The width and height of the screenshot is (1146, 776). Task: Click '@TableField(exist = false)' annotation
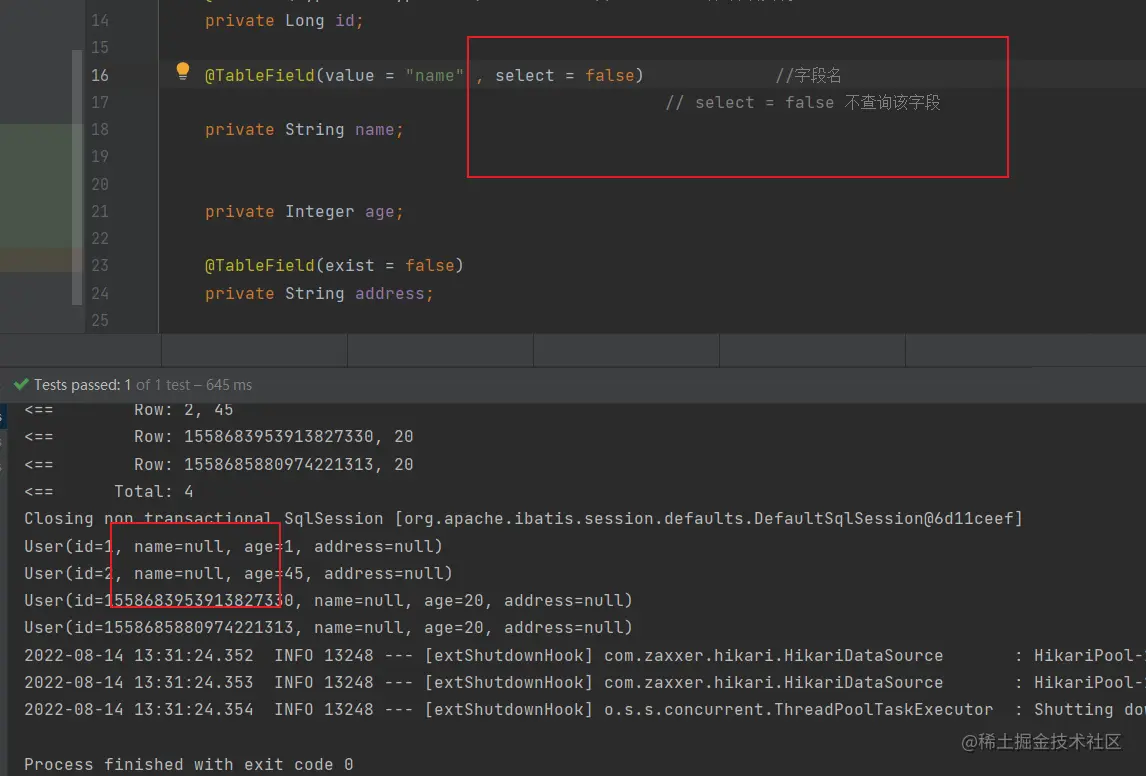click(x=334, y=265)
